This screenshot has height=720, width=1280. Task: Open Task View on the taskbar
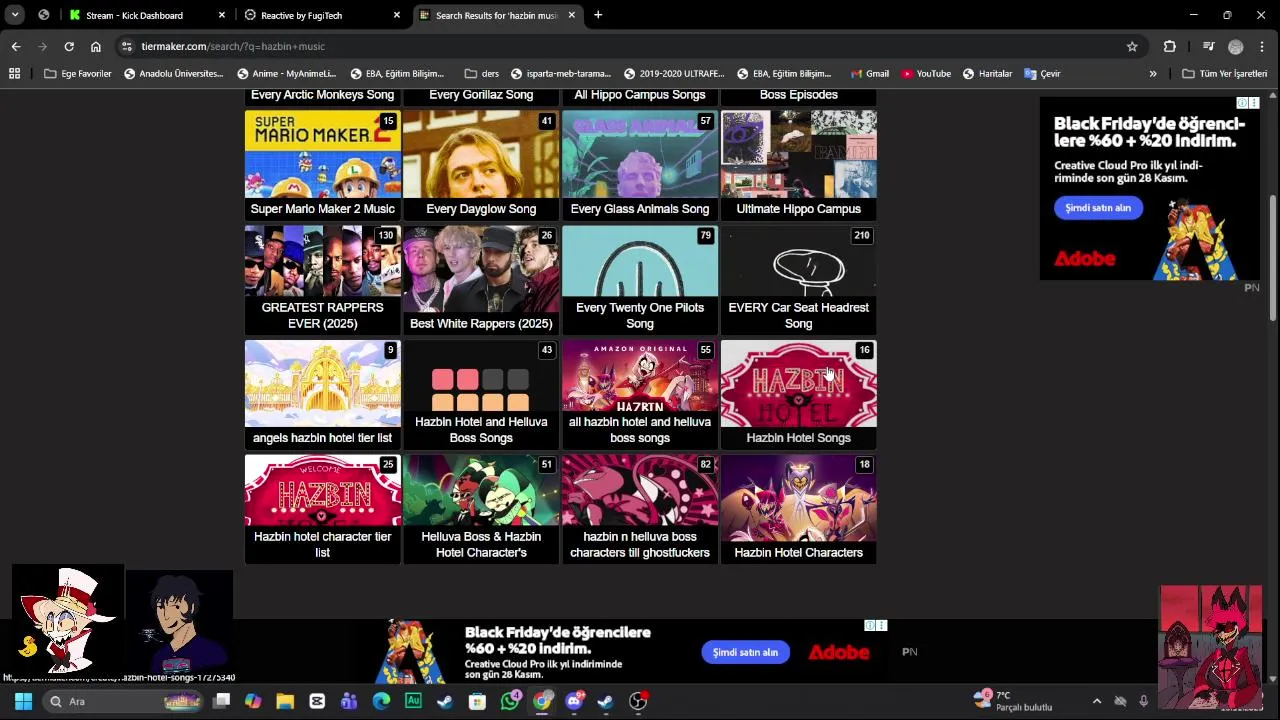222,701
